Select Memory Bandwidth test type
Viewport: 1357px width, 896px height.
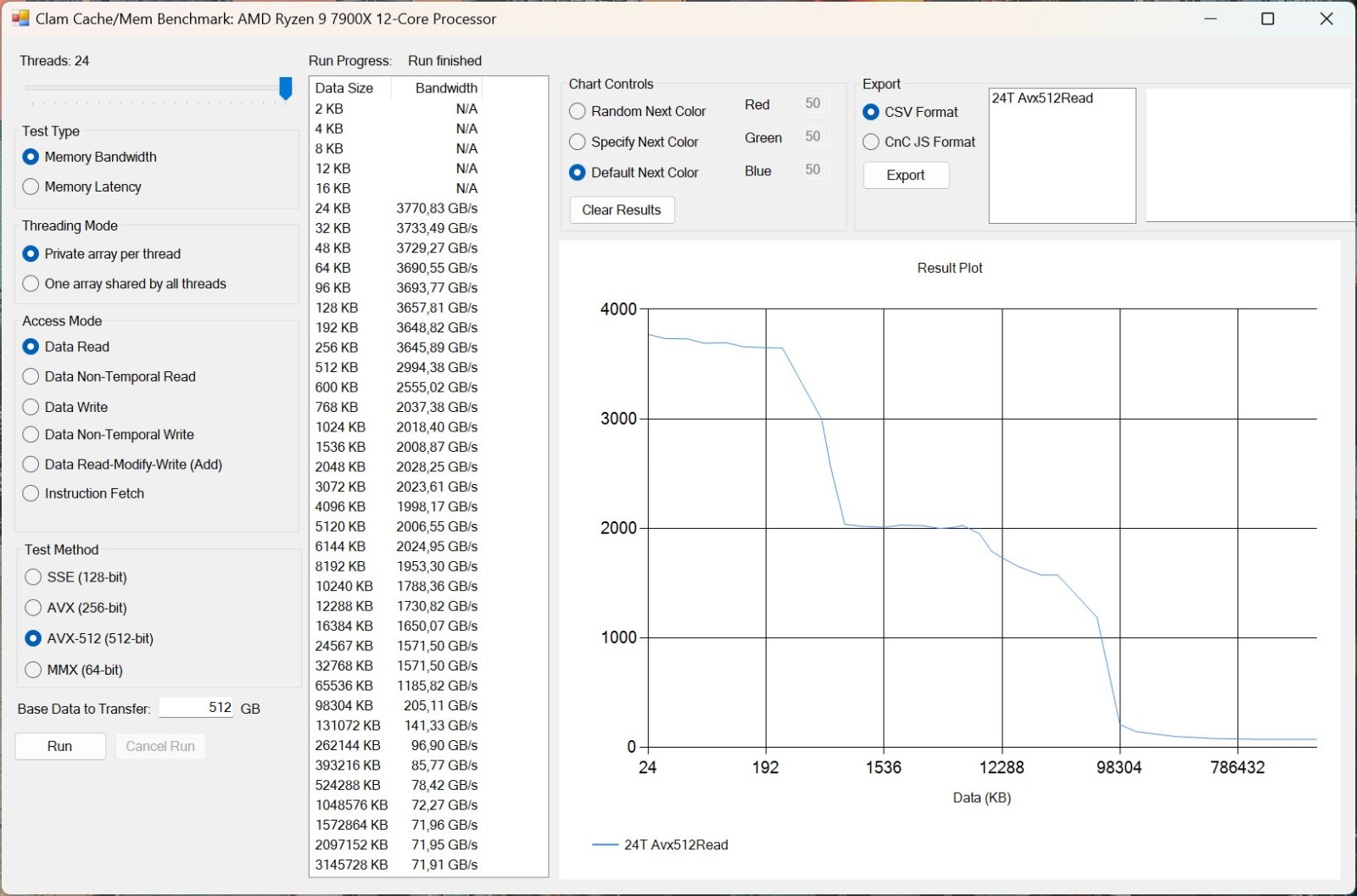[90, 157]
